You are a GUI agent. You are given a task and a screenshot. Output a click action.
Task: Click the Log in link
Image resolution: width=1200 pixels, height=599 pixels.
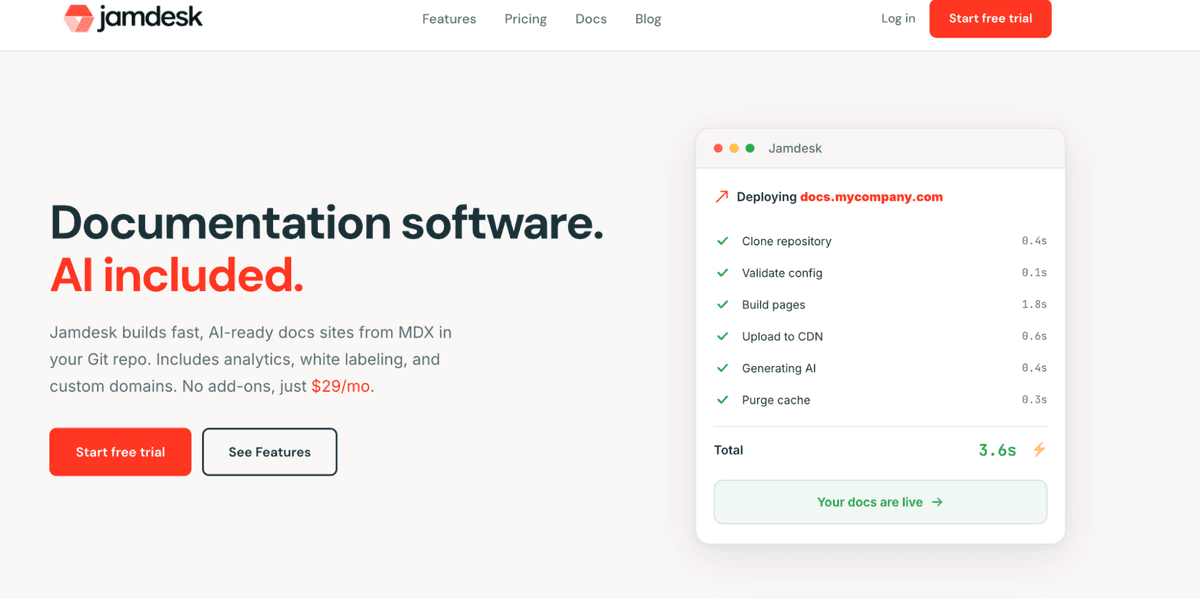coord(898,18)
